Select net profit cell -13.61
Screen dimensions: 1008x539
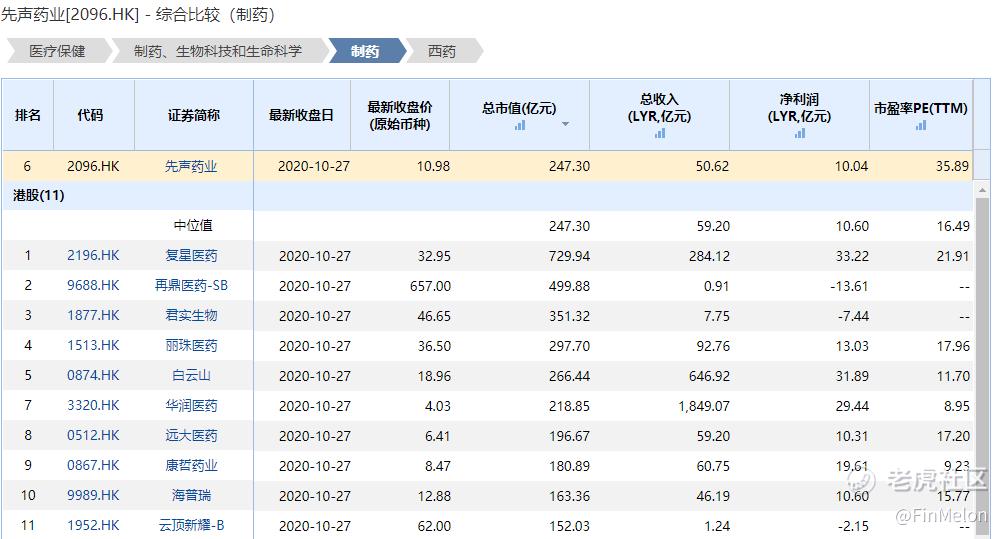click(849, 286)
